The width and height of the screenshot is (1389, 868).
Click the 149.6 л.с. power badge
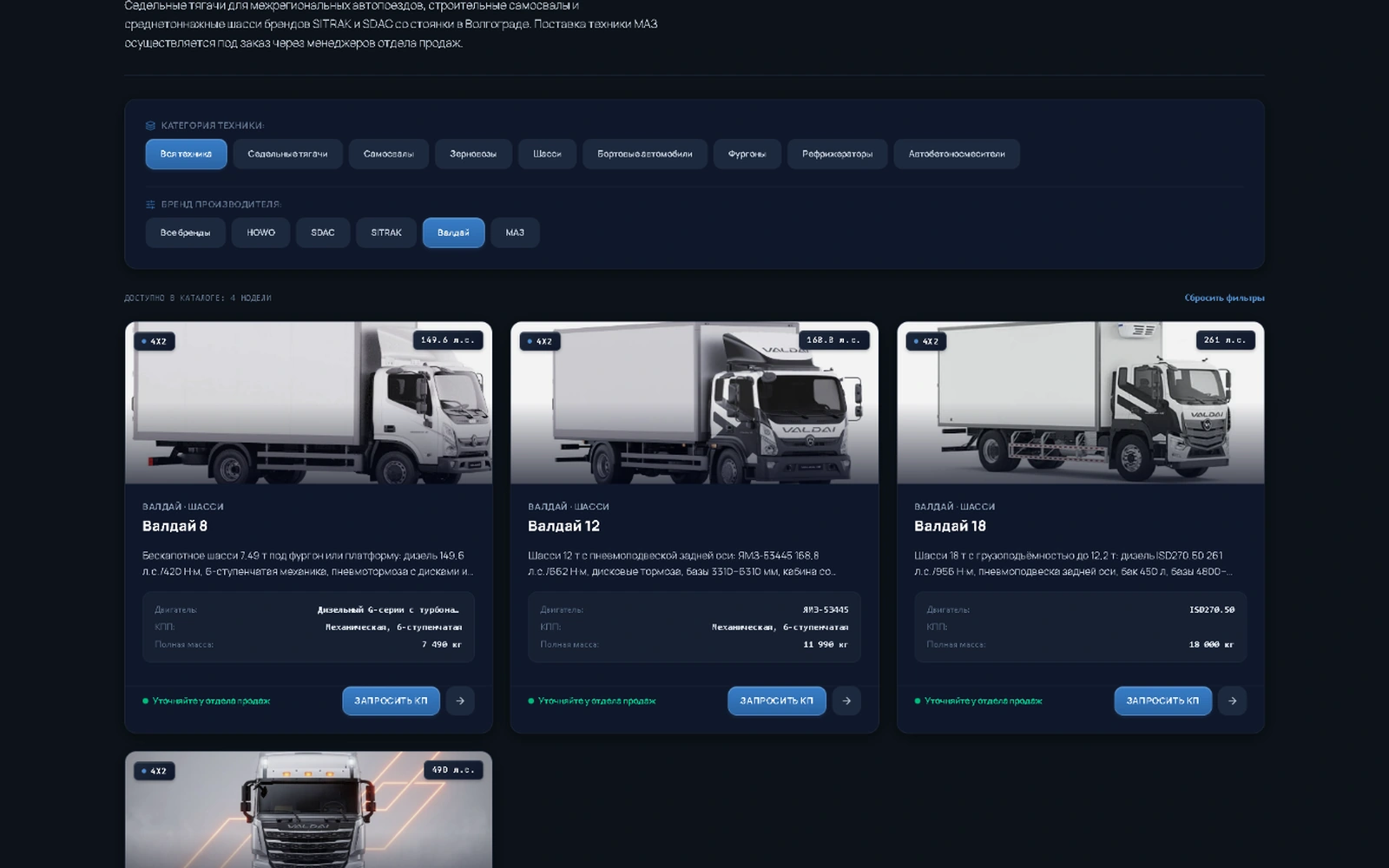tap(448, 340)
